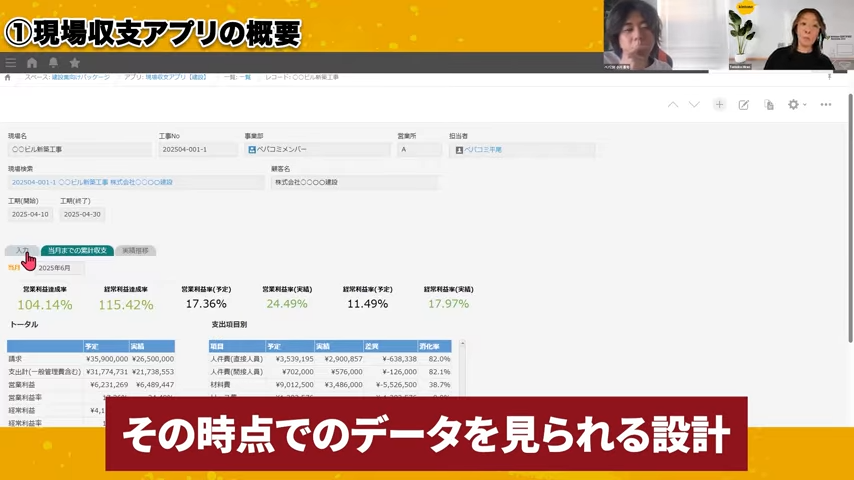The image size is (854, 480).
Task: Duplicate the record with the copy icon
Action: (768, 105)
